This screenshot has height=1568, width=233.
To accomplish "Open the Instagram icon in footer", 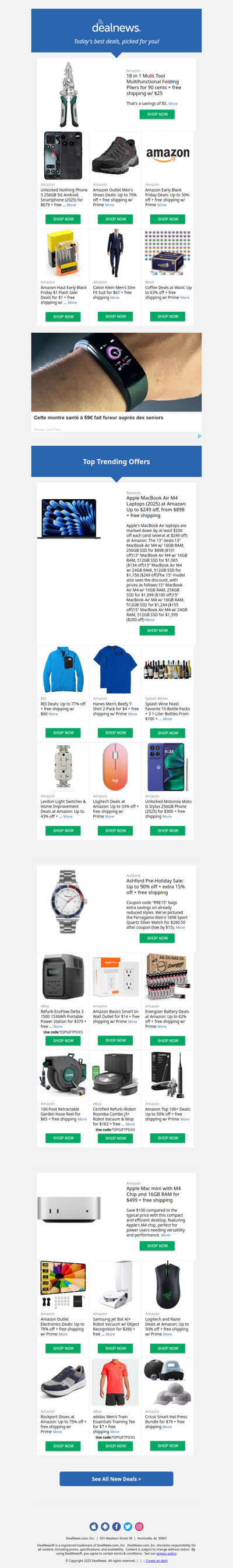I will coord(139,1526).
